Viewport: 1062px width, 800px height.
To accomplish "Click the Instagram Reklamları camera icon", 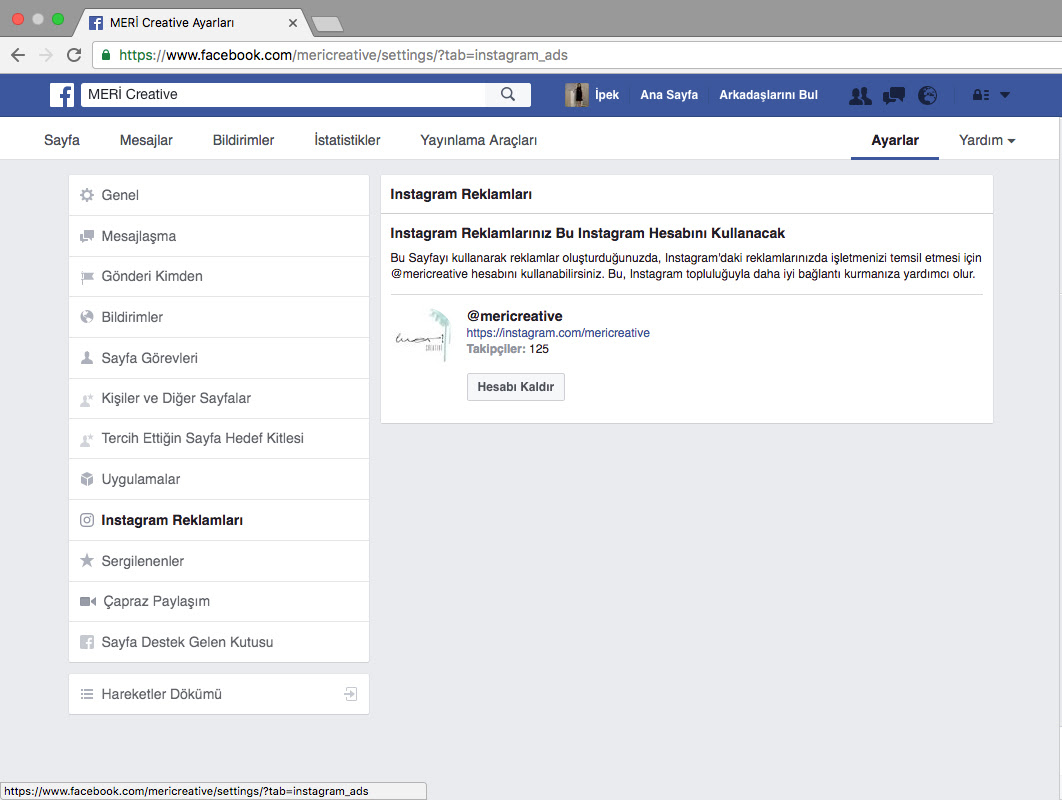I will click(x=87, y=520).
